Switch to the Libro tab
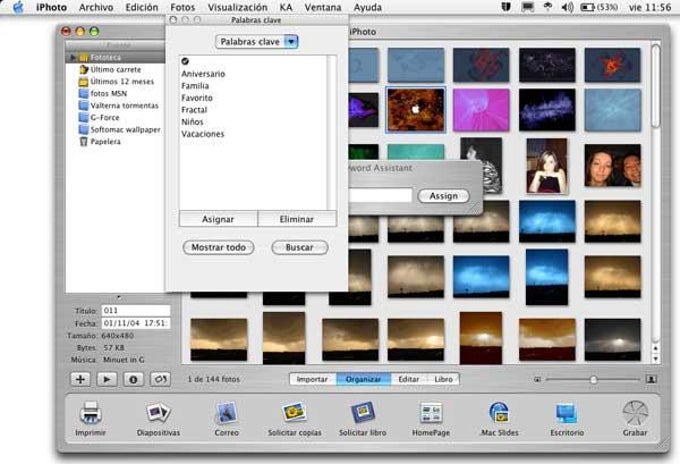Screen dimensions: 680x464 [x=443, y=379]
